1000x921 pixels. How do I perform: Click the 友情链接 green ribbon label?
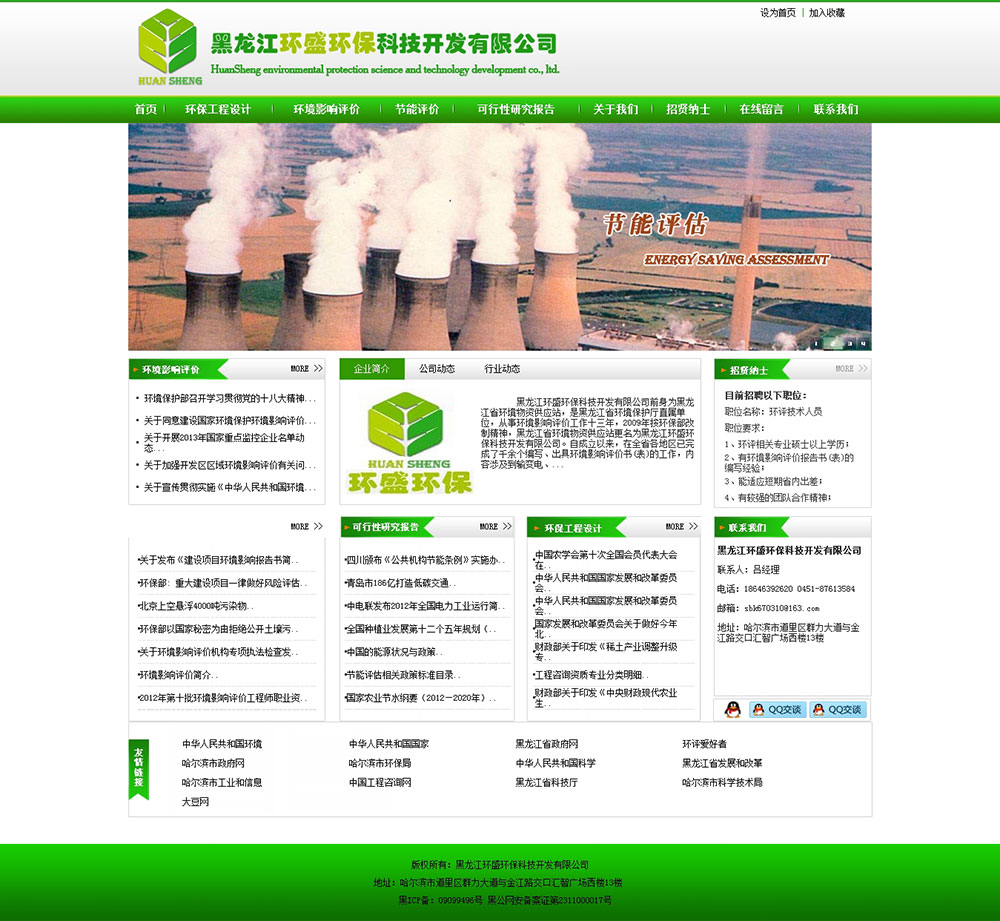pos(139,767)
